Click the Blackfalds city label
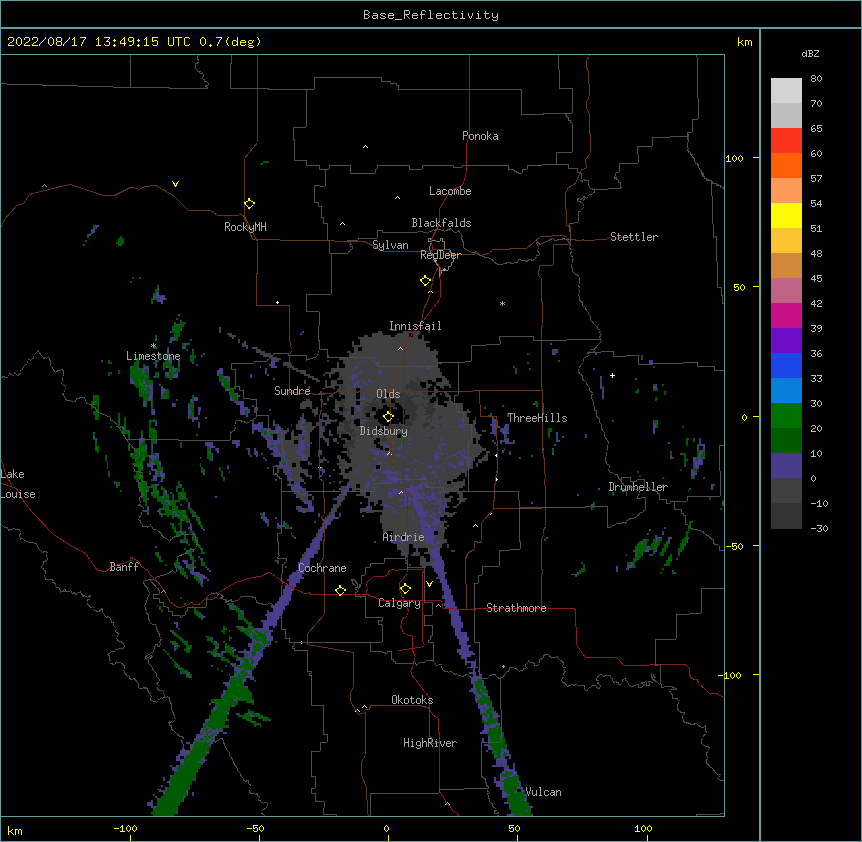The width and height of the screenshot is (862, 842). click(441, 223)
